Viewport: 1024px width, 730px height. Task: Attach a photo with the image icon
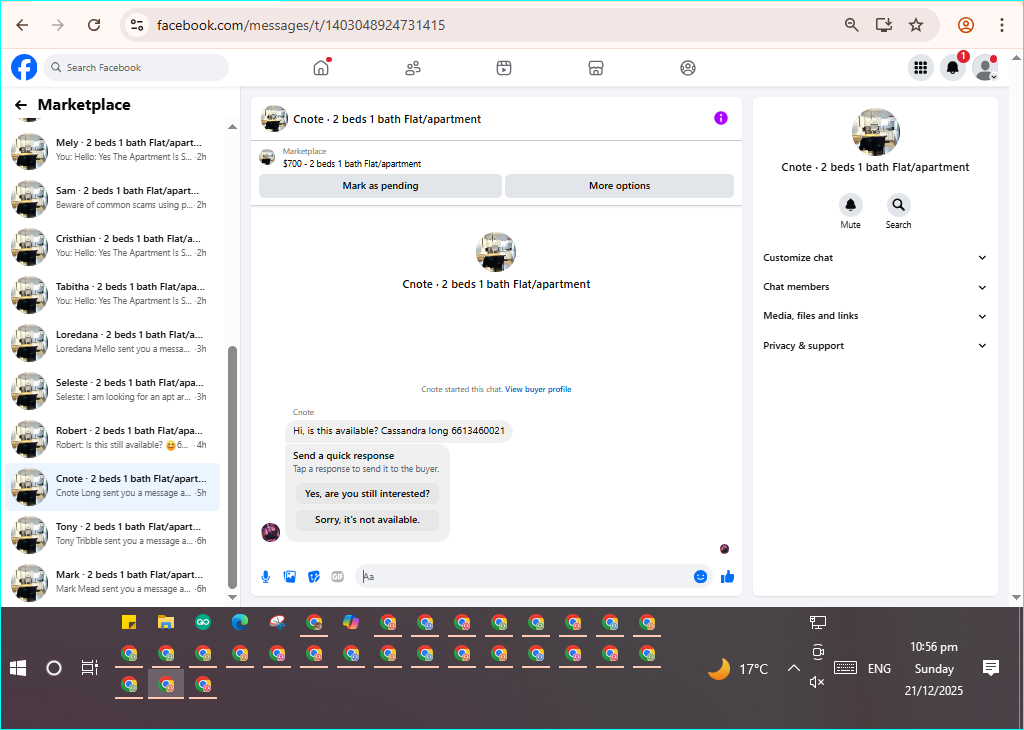pos(290,577)
